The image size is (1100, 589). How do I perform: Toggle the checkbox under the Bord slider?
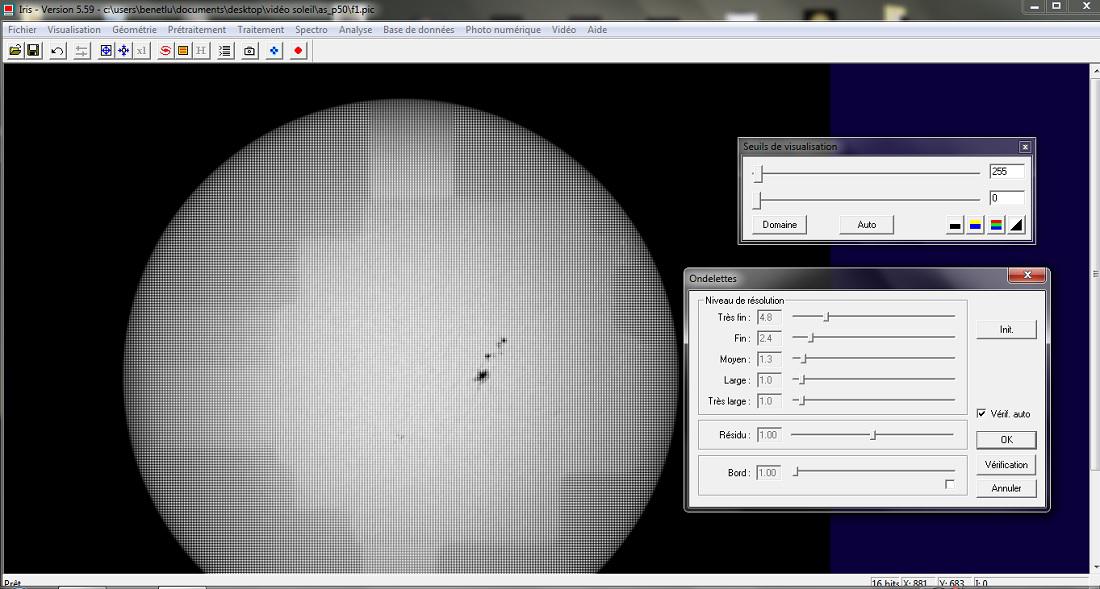[x=949, y=484]
